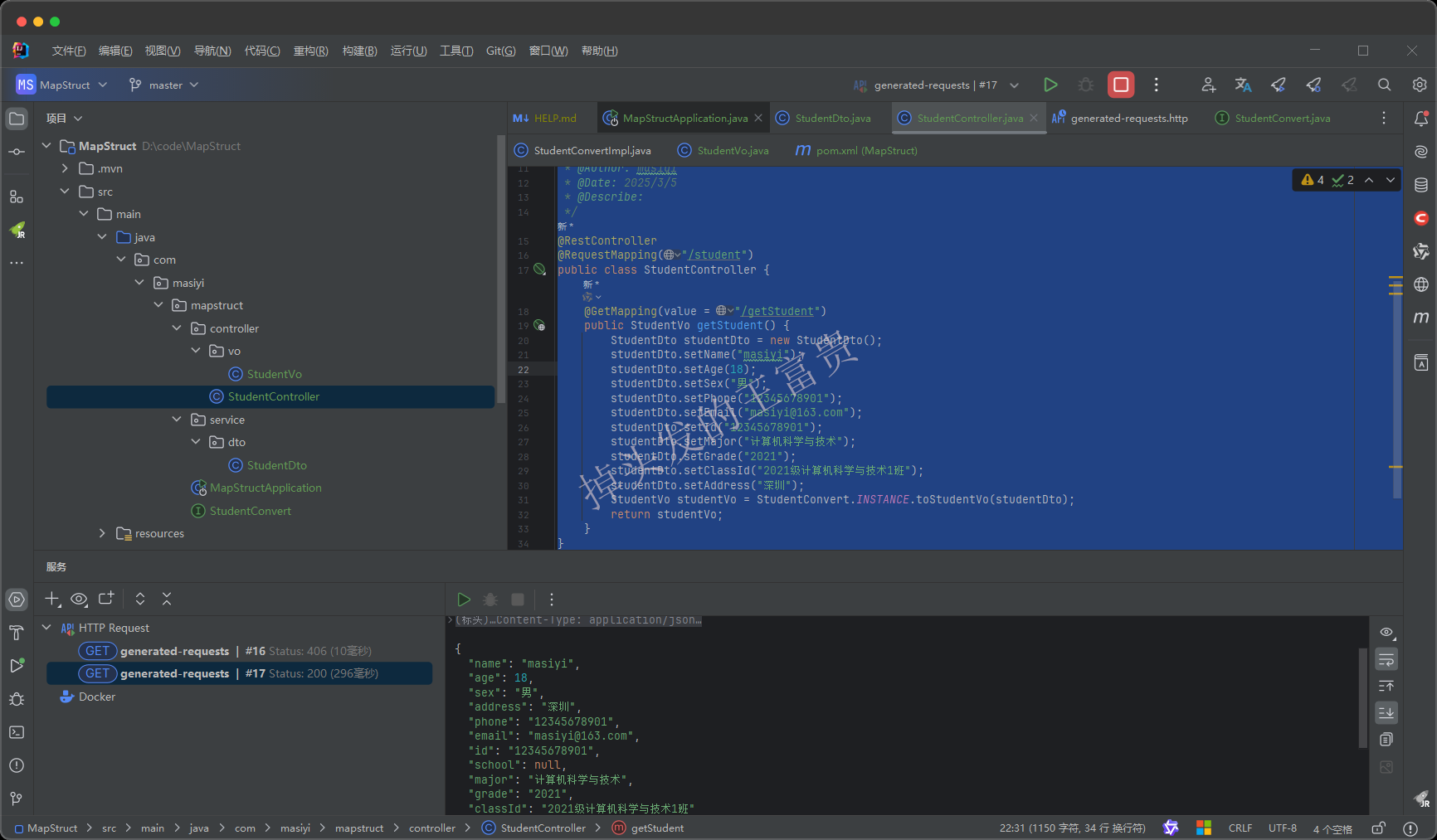Open the project view selector dropdown
Screen dimensions: 1437x840
64,119
